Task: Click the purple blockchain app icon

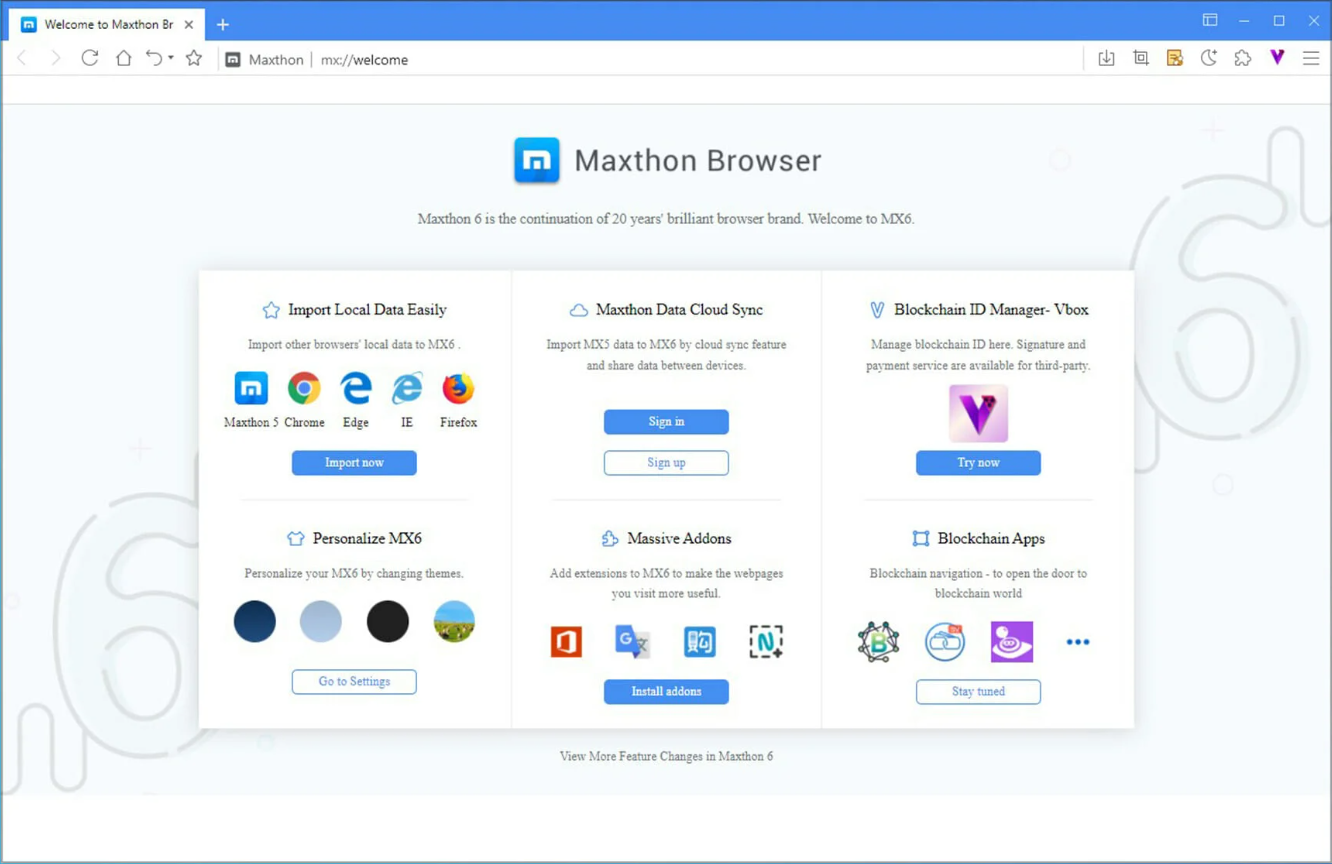Action: point(1011,642)
